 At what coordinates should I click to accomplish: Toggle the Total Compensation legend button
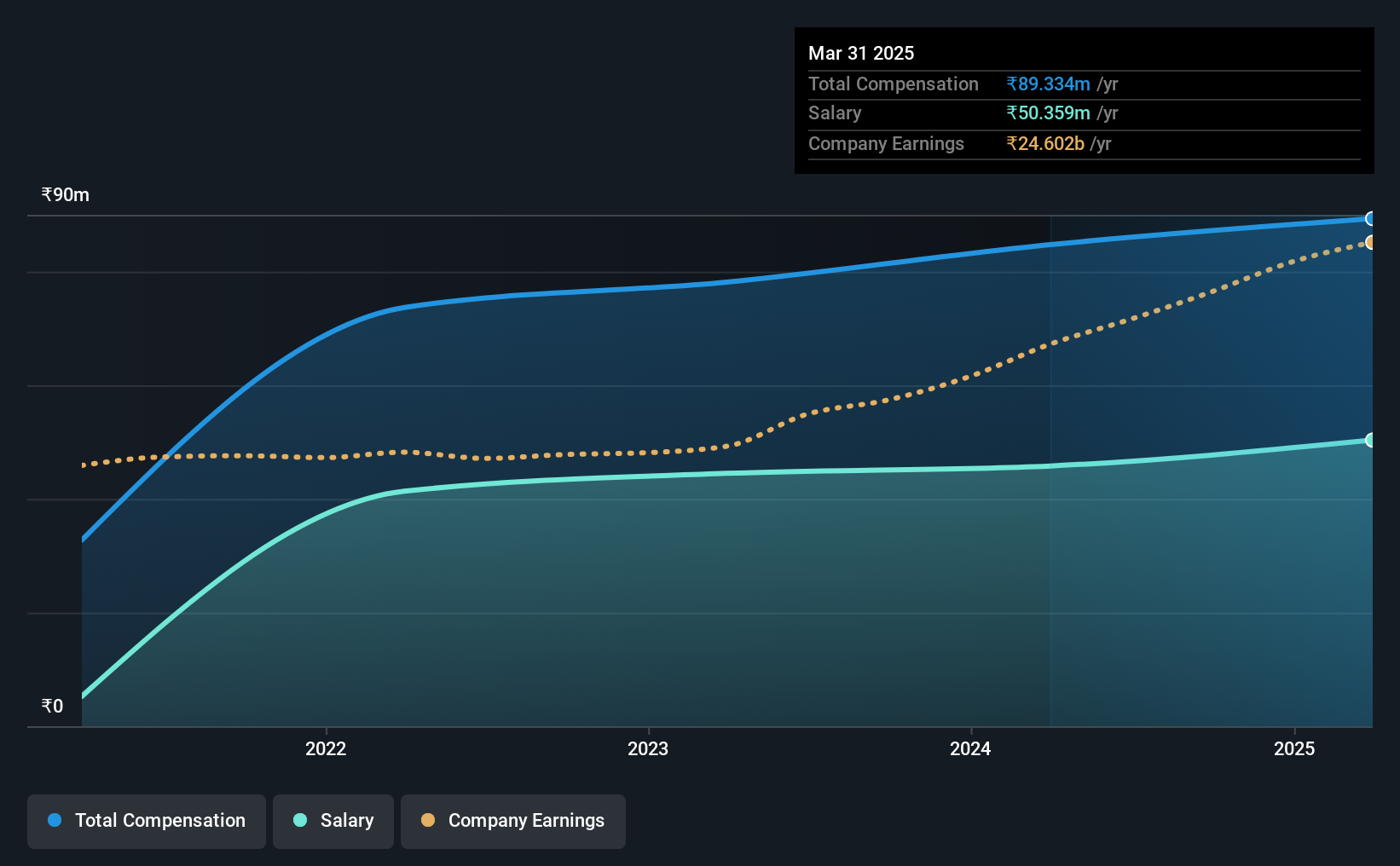click(x=147, y=821)
